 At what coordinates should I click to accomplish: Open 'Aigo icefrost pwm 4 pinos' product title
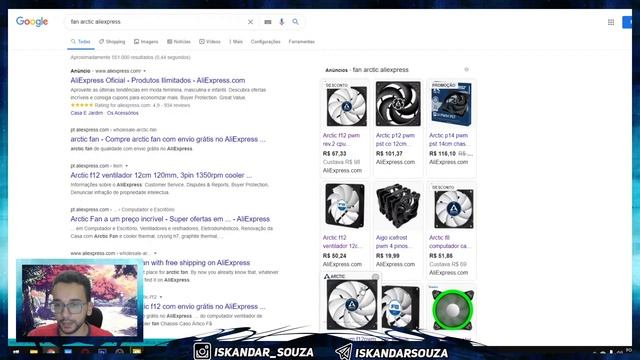(393, 242)
